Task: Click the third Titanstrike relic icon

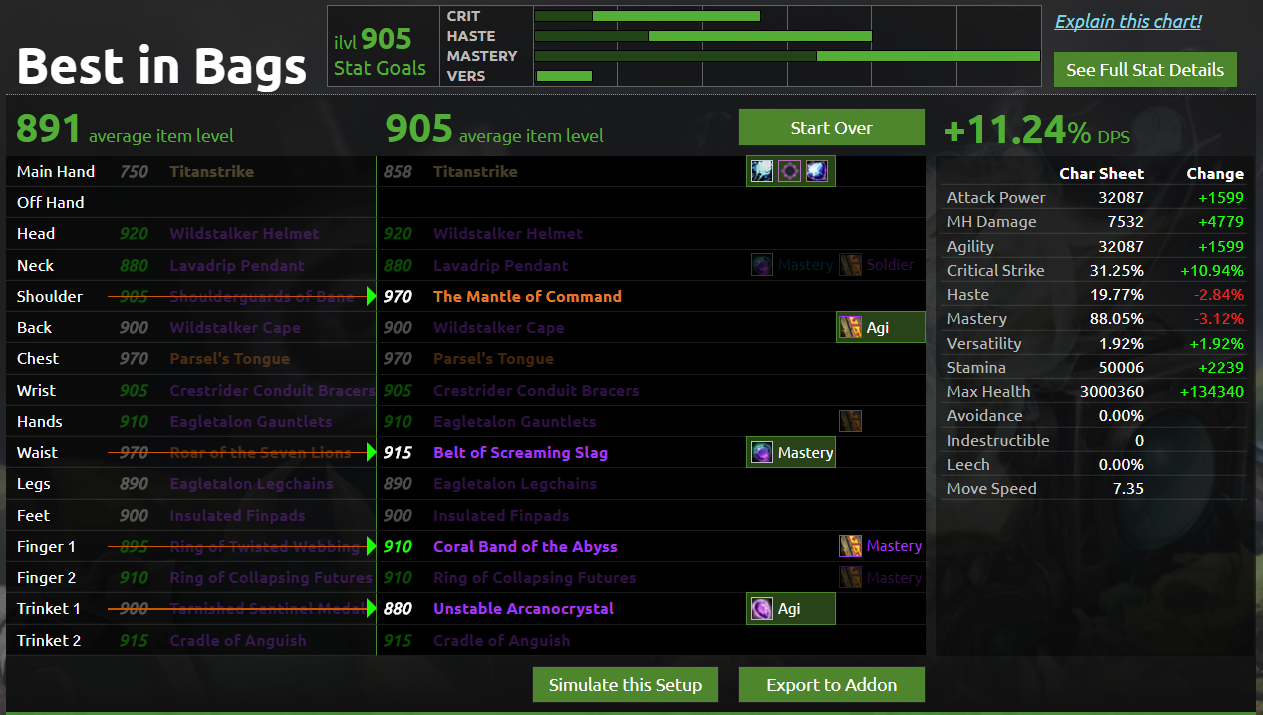Action: (818, 171)
